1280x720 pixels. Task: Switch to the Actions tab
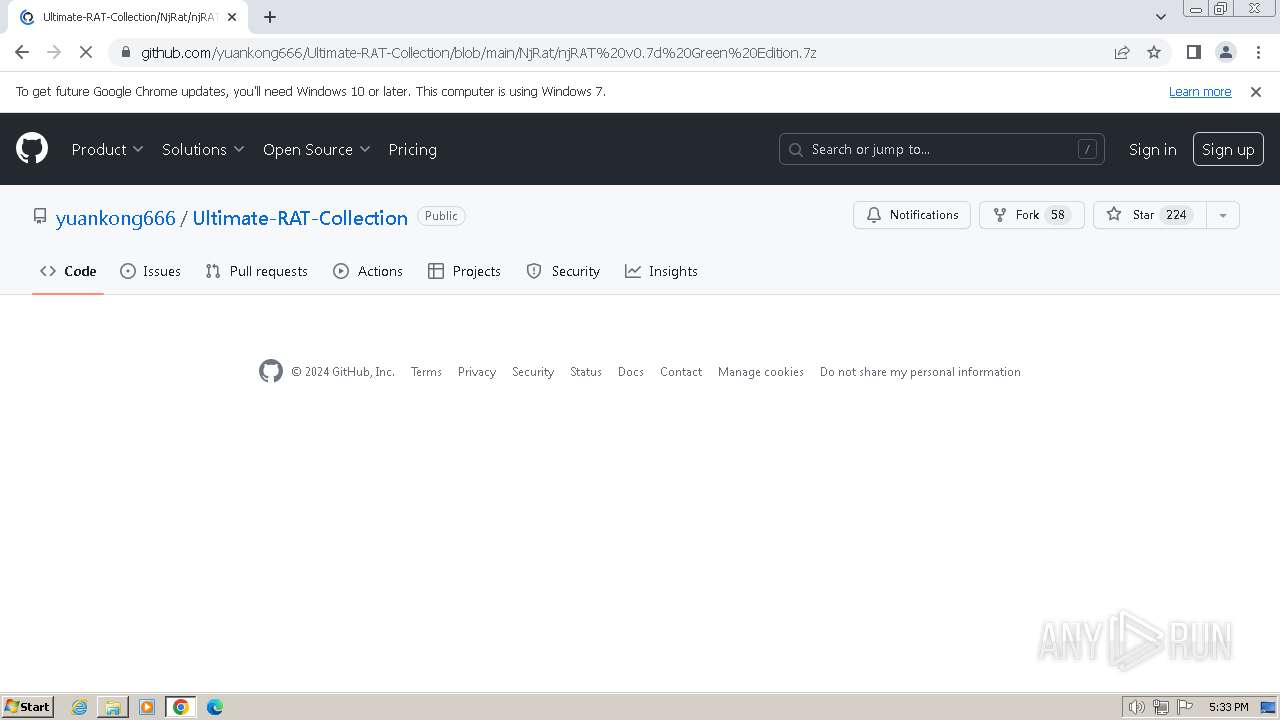[367, 271]
